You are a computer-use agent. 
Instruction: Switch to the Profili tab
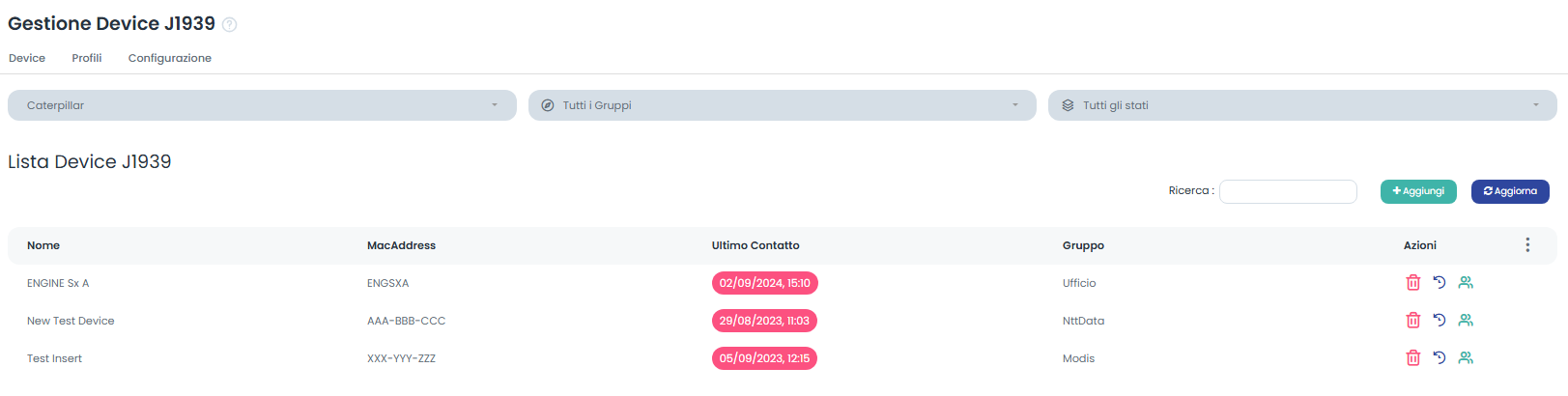pyautogui.click(x=87, y=58)
